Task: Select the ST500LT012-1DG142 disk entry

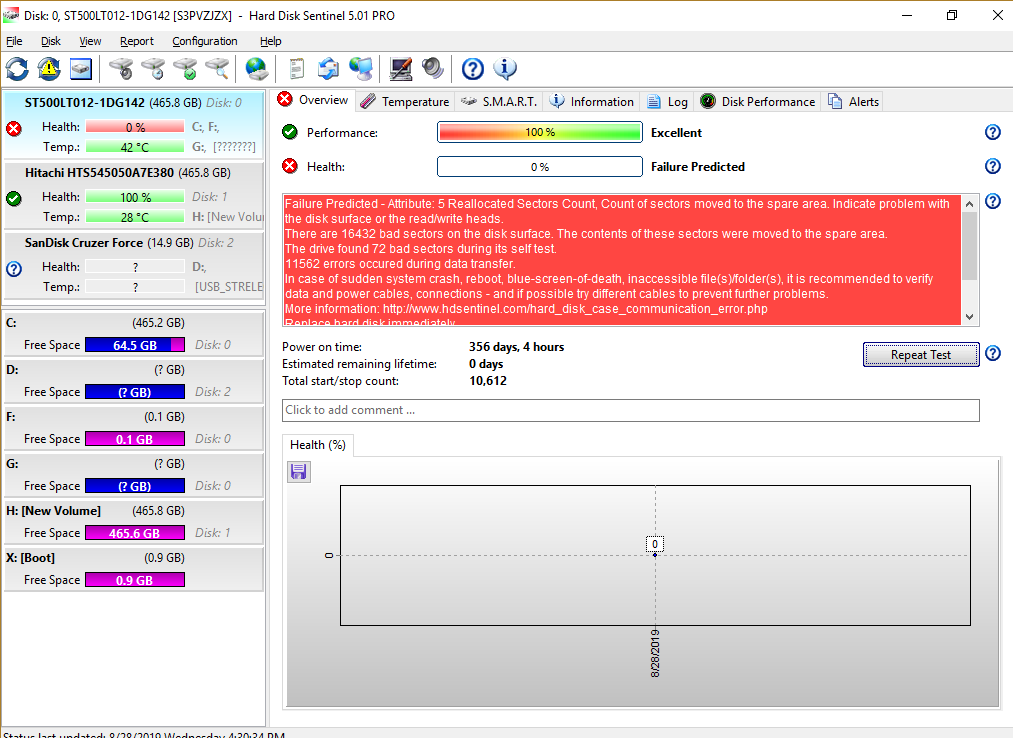Action: (133, 125)
